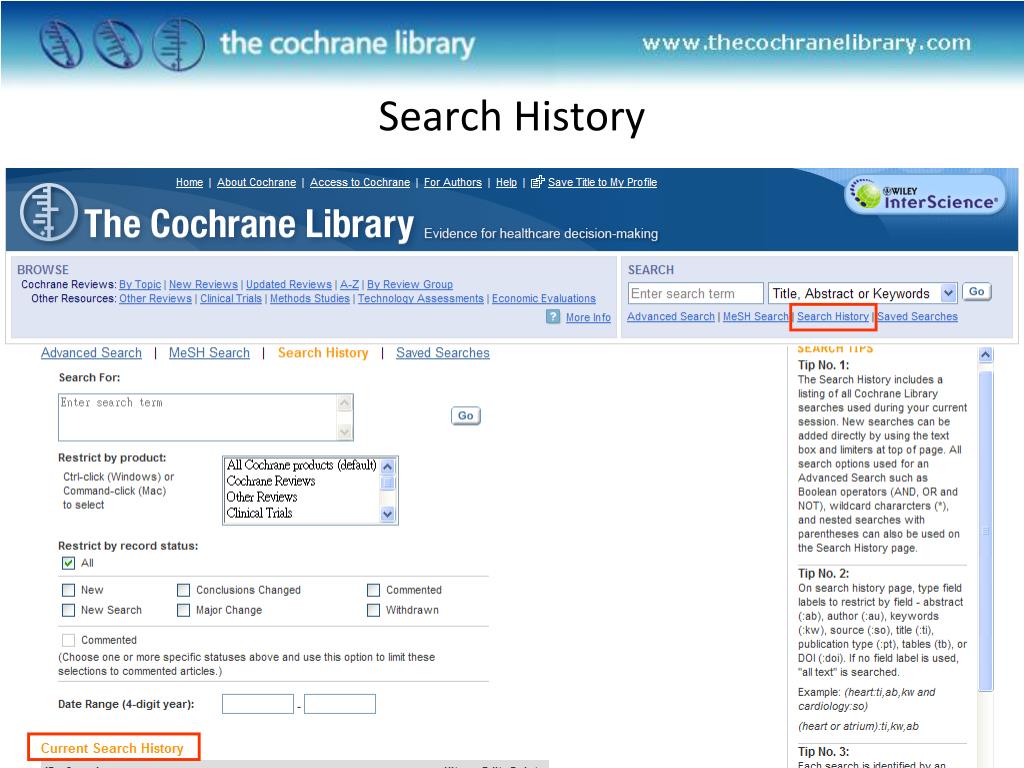
Task: Click the More Info link
Action: (588, 317)
